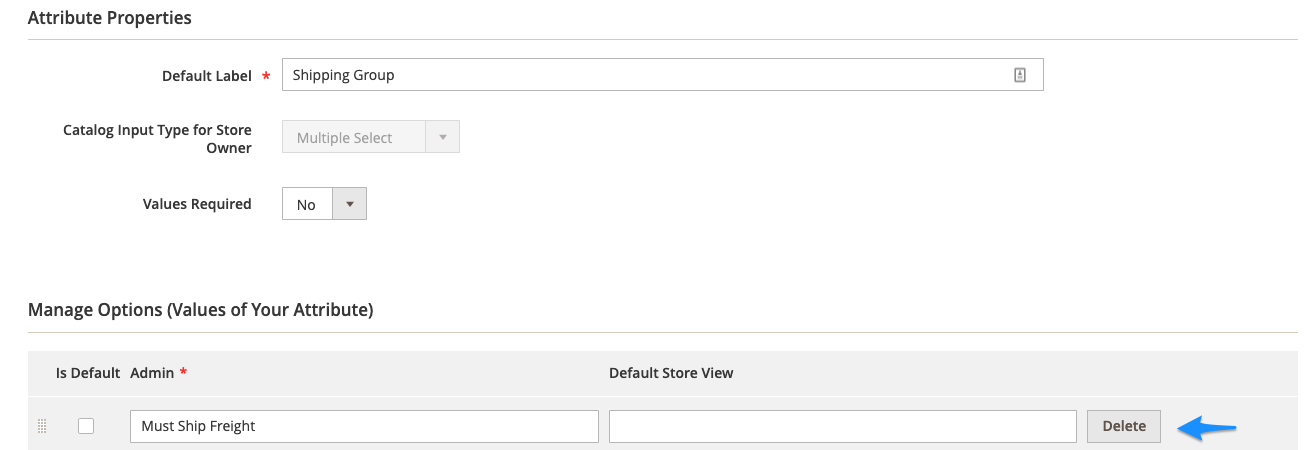Click the arrow beside Multiple Select

[442, 138]
